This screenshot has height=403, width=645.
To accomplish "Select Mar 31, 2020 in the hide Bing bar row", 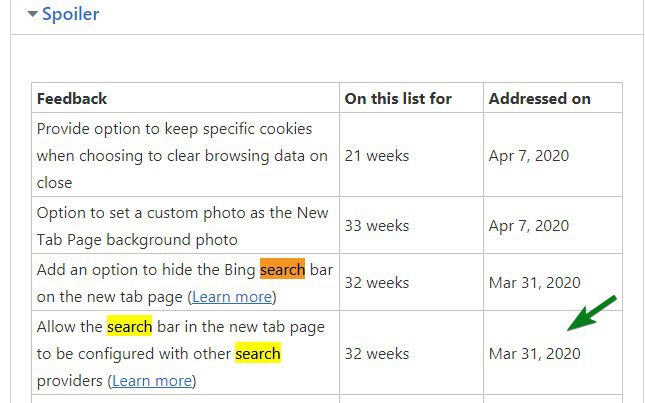I will coord(534,283).
